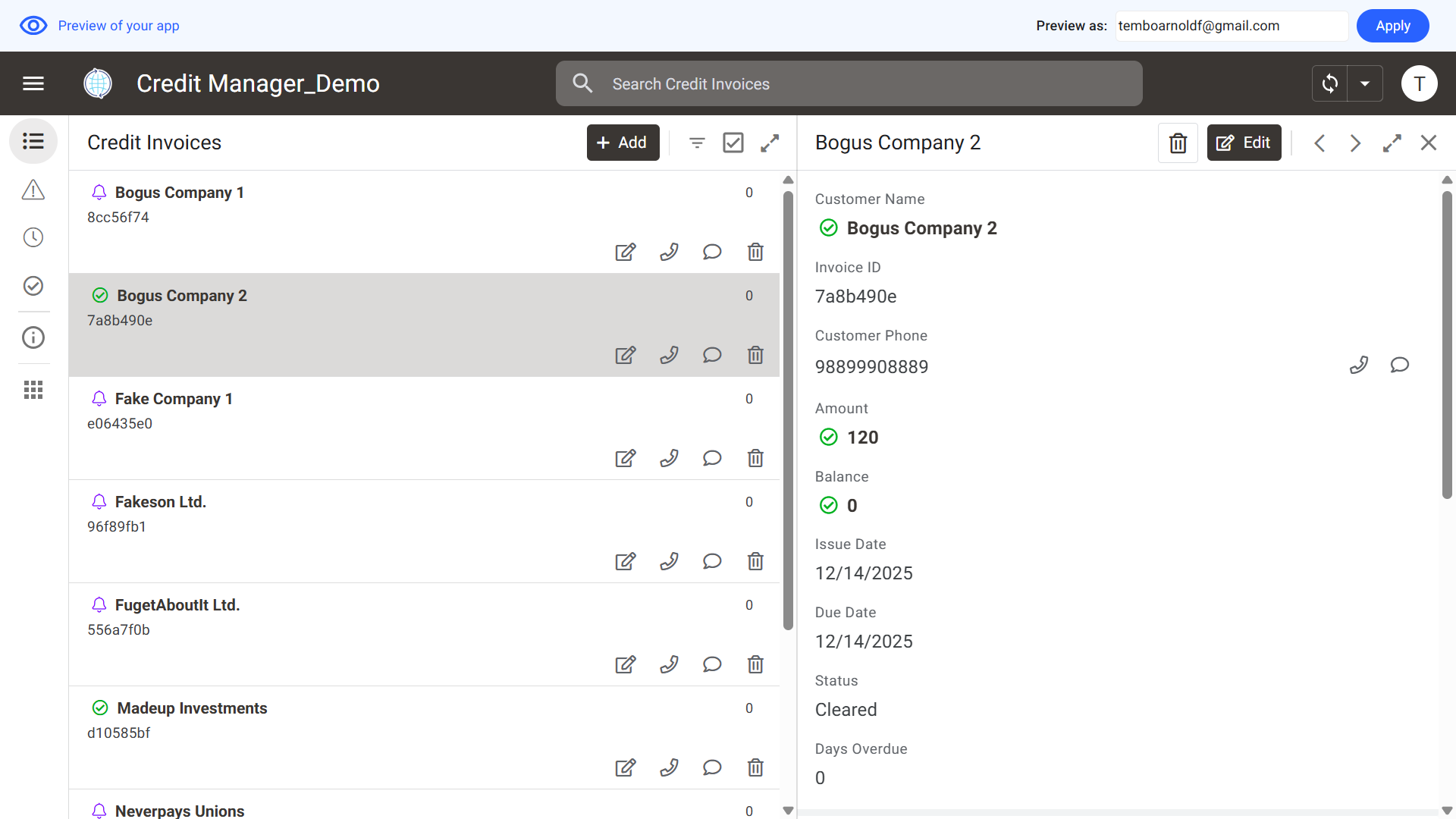The height and width of the screenshot is (819, 1456).
Task: Click the Search Credit Invoices field
Action: coord(849,83)
